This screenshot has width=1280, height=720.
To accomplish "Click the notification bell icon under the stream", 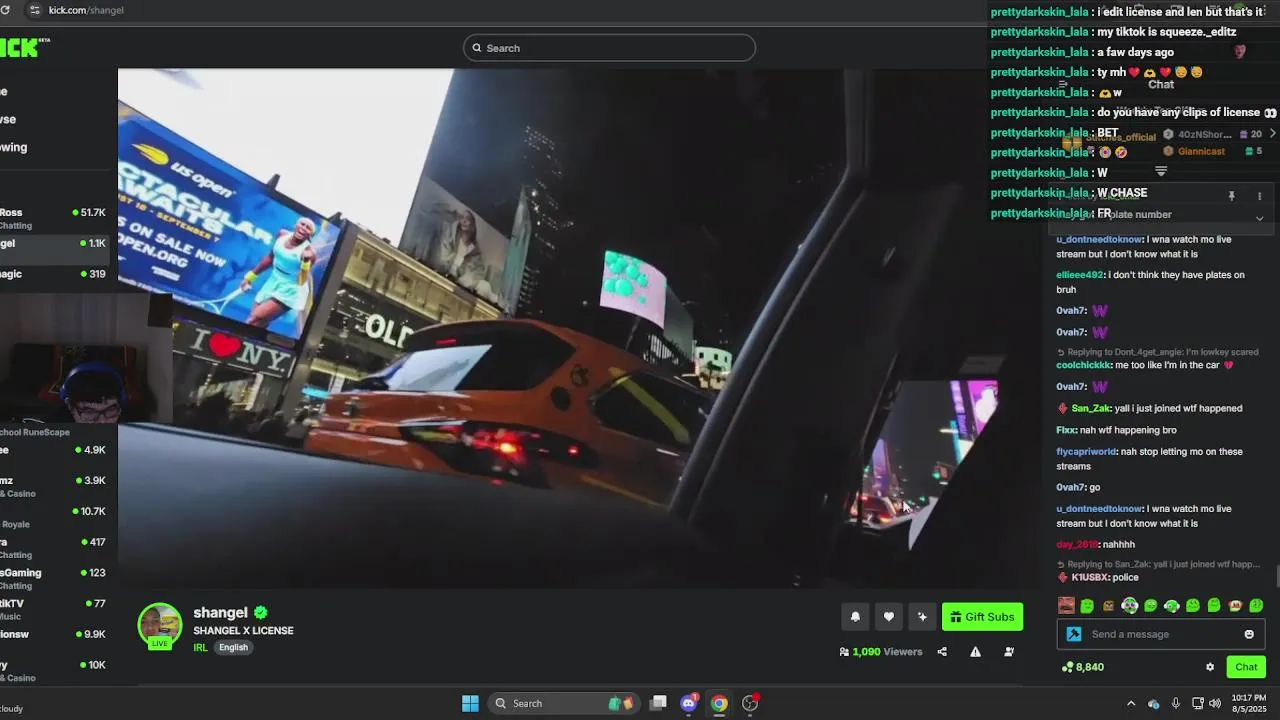I will (855, 617).
